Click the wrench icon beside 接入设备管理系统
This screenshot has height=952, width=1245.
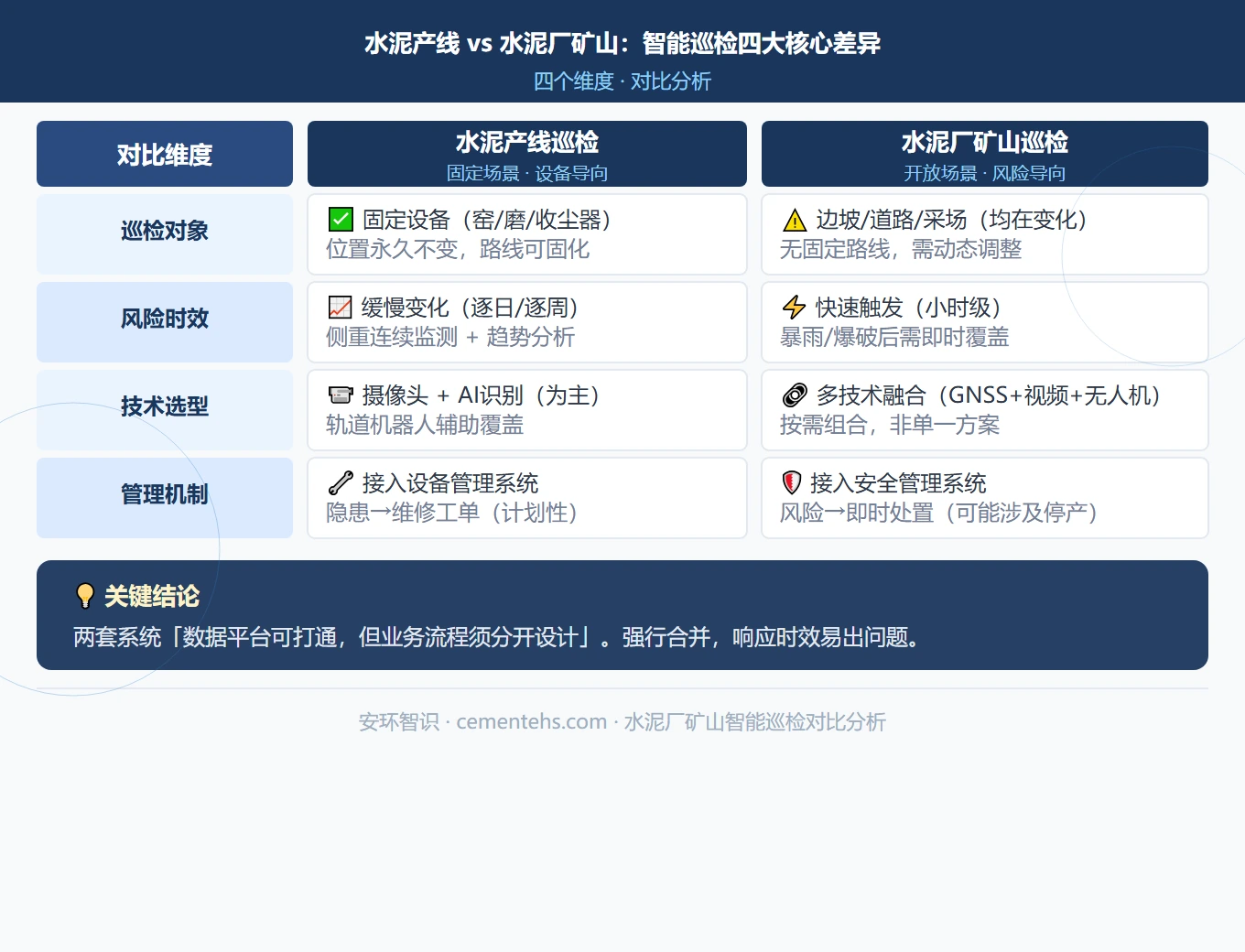tap(341, 483)
